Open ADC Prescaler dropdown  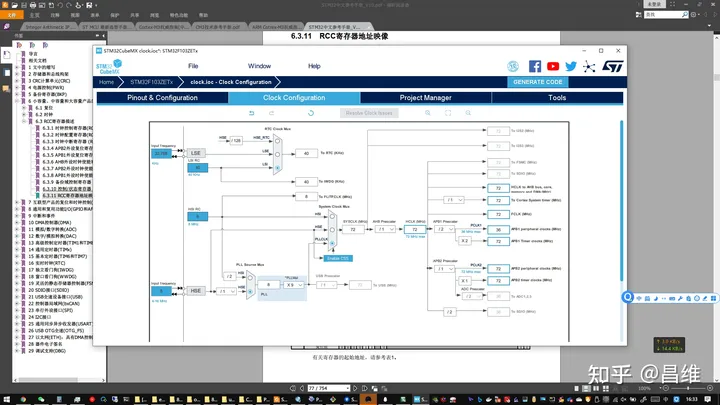[x=472, y=297]
